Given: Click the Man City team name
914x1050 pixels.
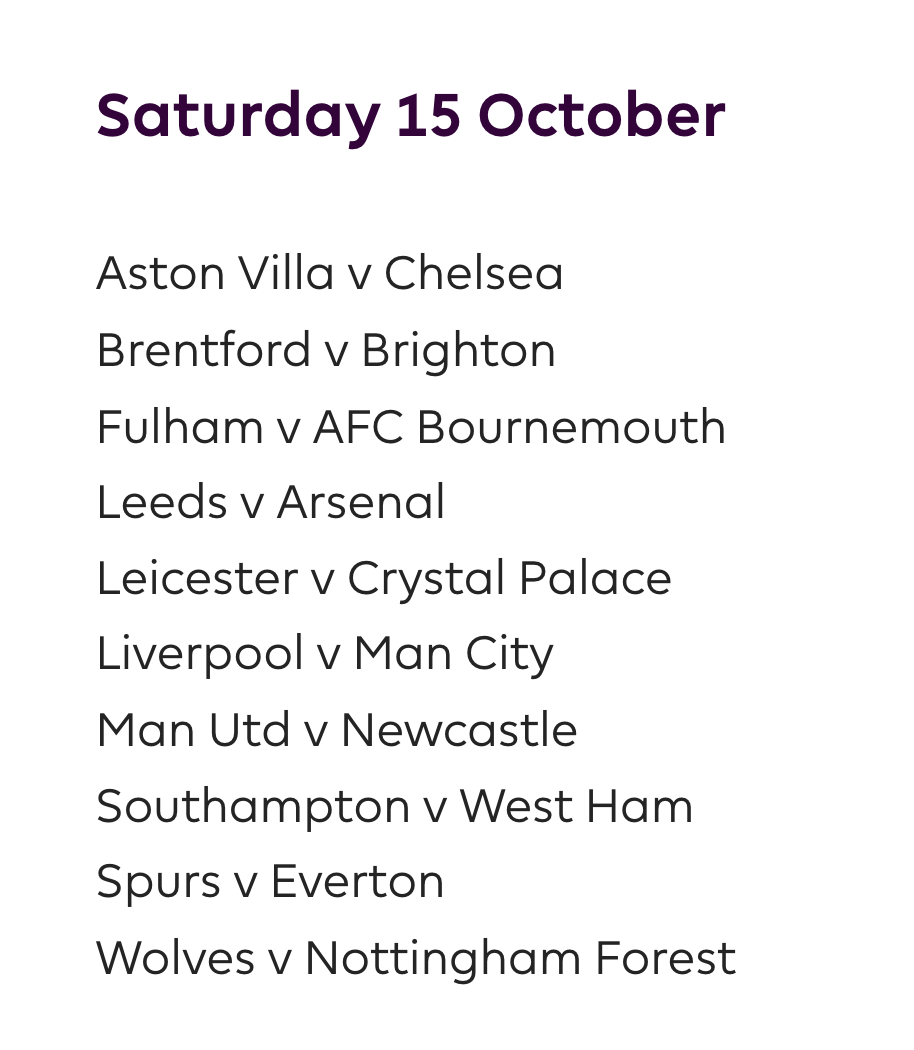Looking at the screenshot, I should pos(453,654).
